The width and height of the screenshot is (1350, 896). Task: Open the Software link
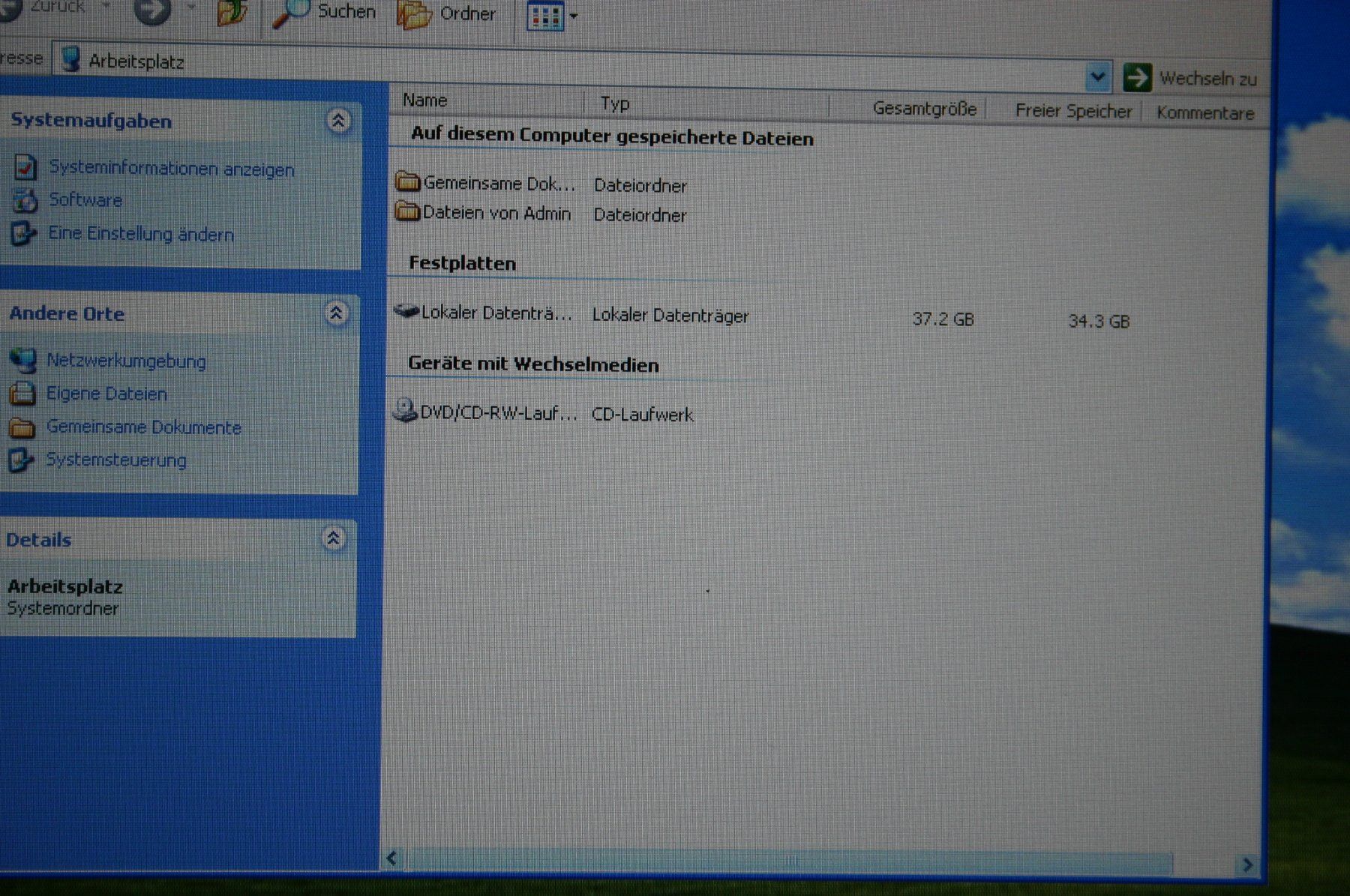point(85,200)
